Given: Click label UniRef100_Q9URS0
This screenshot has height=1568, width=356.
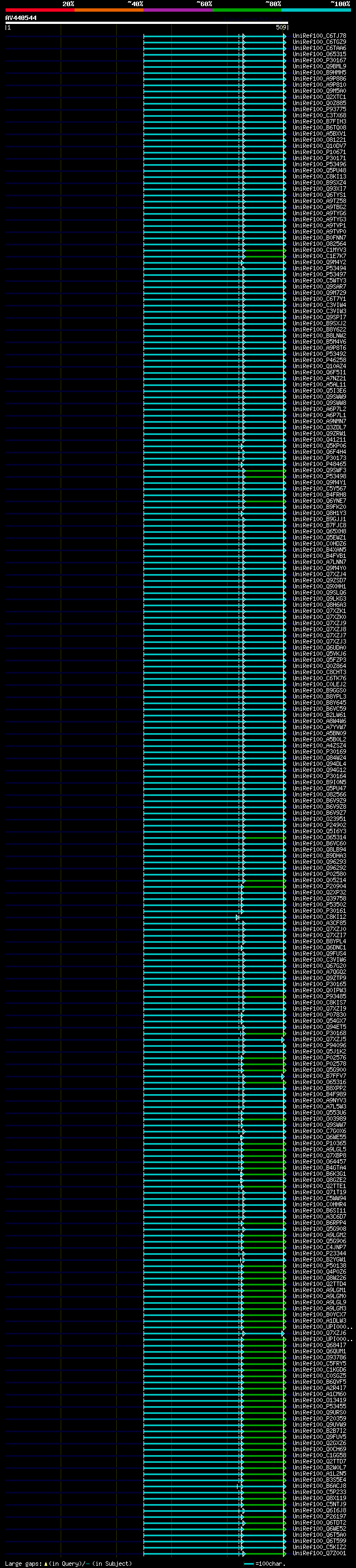Looking at the screenshot, I should 319,1412.
